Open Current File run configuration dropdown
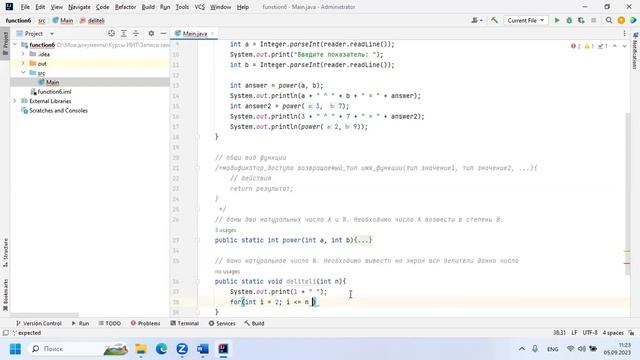 [525, 20]
